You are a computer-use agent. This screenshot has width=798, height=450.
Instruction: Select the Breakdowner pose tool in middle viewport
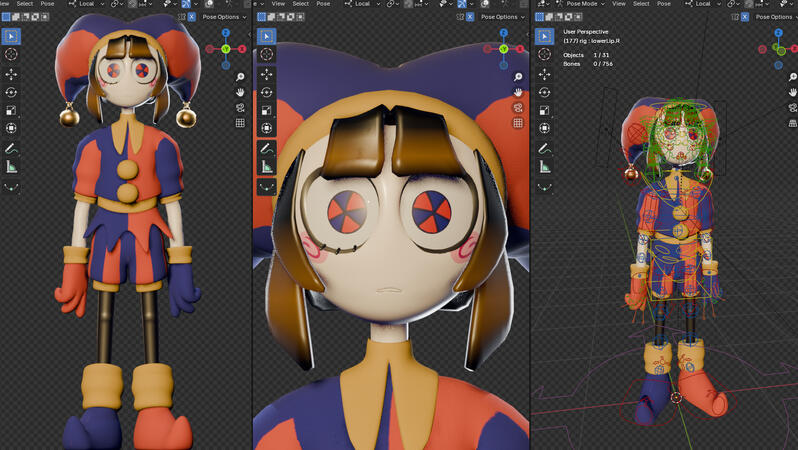click(x=266, y=186)
